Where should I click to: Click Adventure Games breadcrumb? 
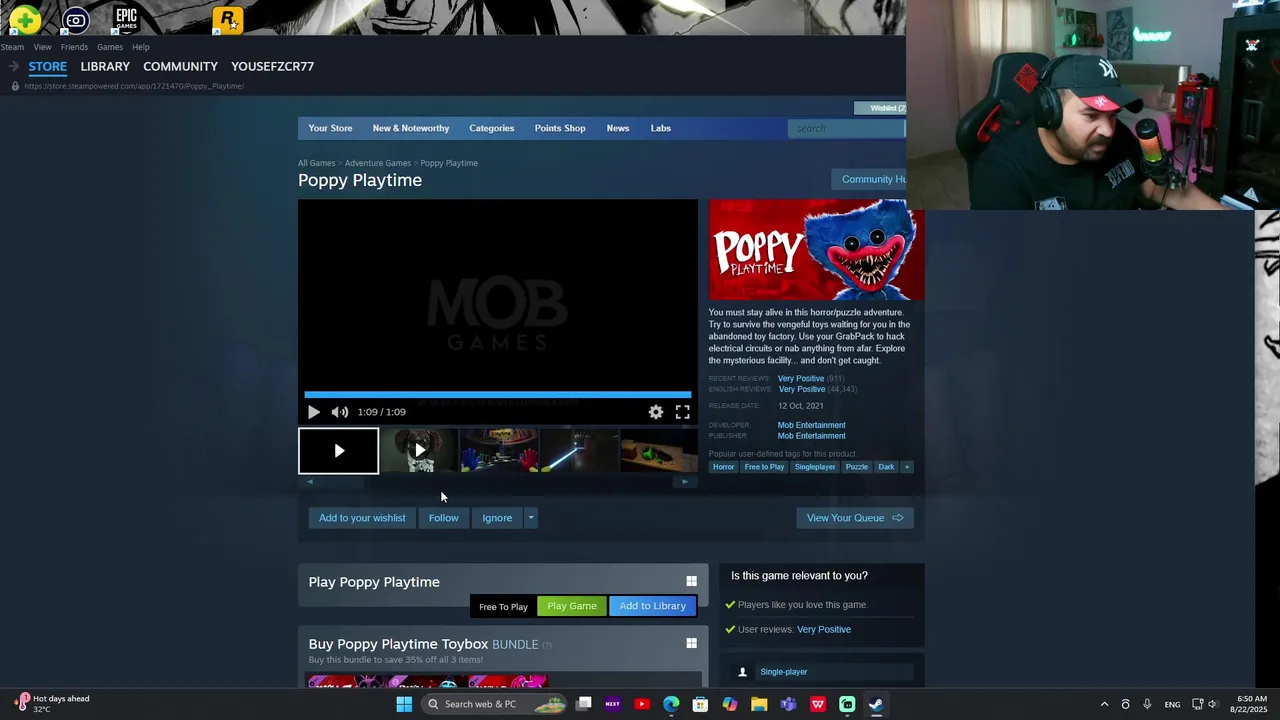click(x=377, y=163)
